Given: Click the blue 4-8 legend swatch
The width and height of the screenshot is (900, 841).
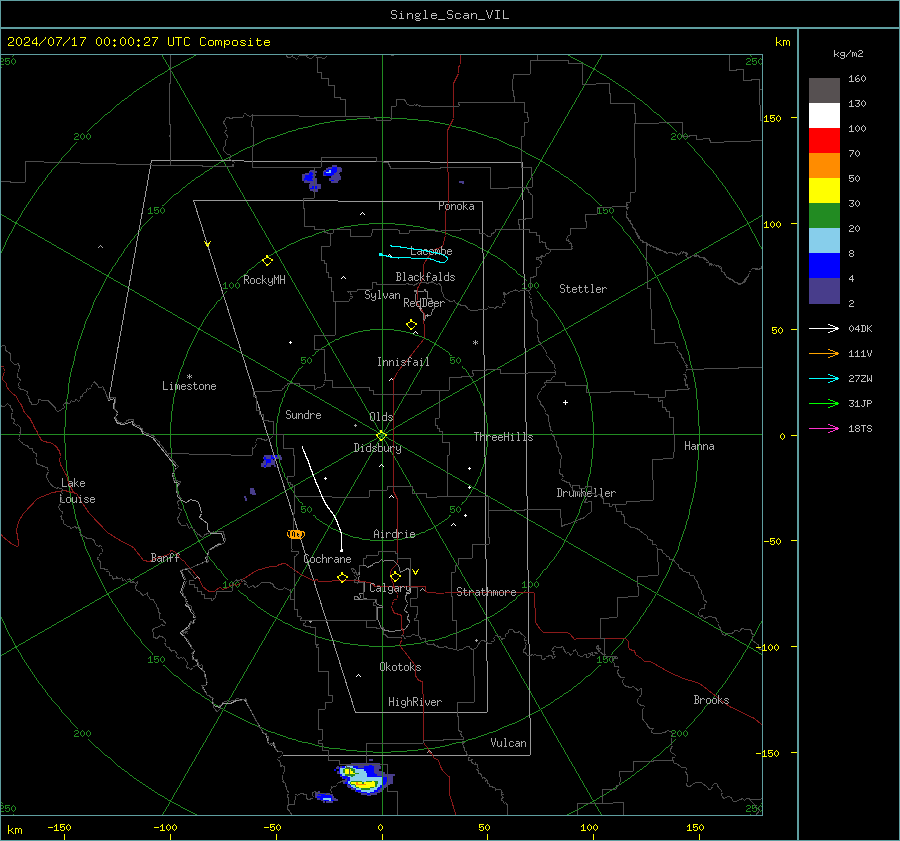Looking at the screenshot, I should pyautogui.click(x=824, y=265).
